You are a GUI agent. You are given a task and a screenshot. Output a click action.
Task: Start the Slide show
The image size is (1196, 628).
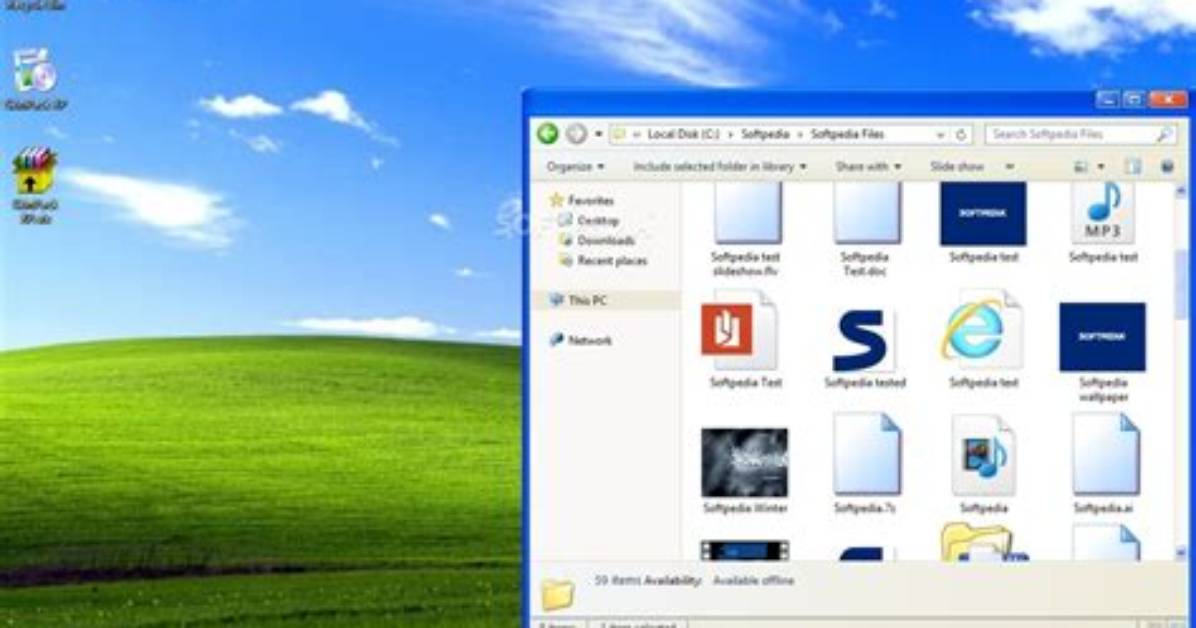(x=956, y=166)
